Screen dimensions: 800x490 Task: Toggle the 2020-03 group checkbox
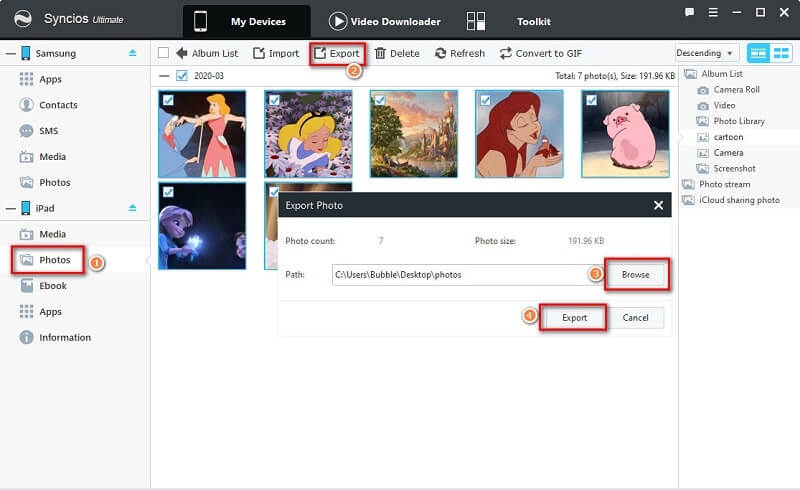point(182,76)
